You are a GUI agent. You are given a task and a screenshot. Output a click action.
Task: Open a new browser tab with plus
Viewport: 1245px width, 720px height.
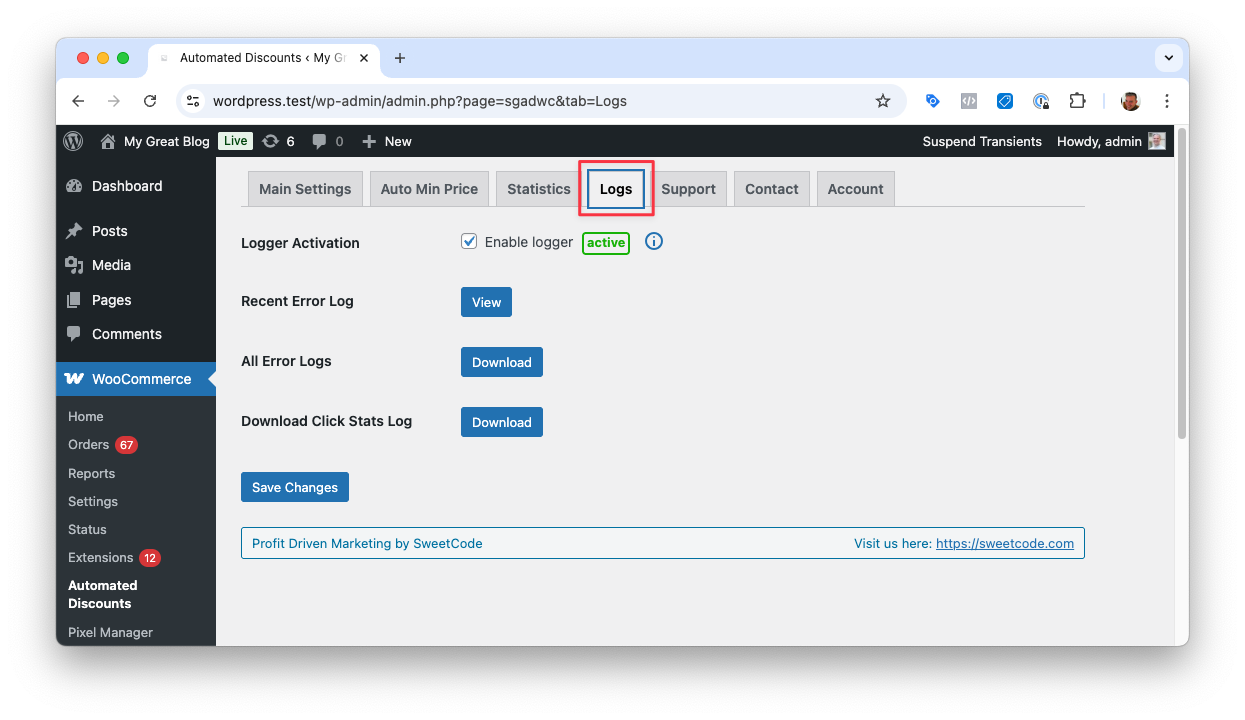pyautogui.click(x=400, y=58)
